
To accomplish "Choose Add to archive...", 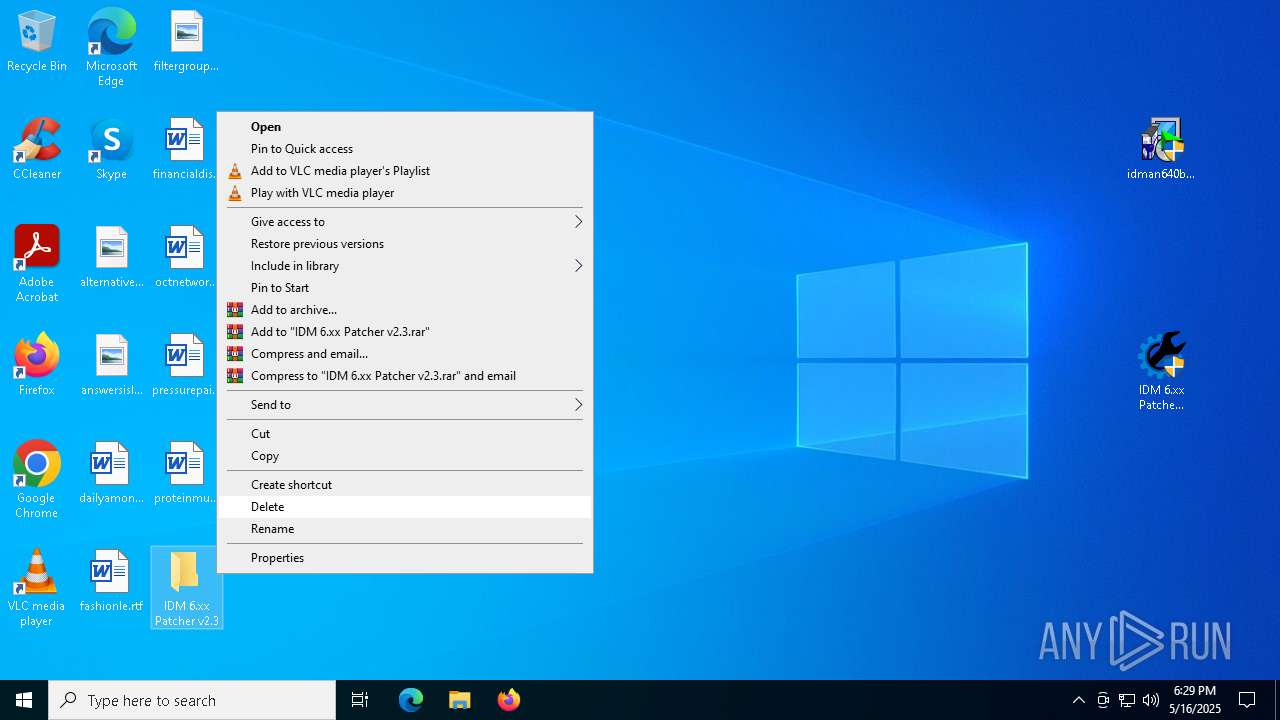I will coord(405,310).
